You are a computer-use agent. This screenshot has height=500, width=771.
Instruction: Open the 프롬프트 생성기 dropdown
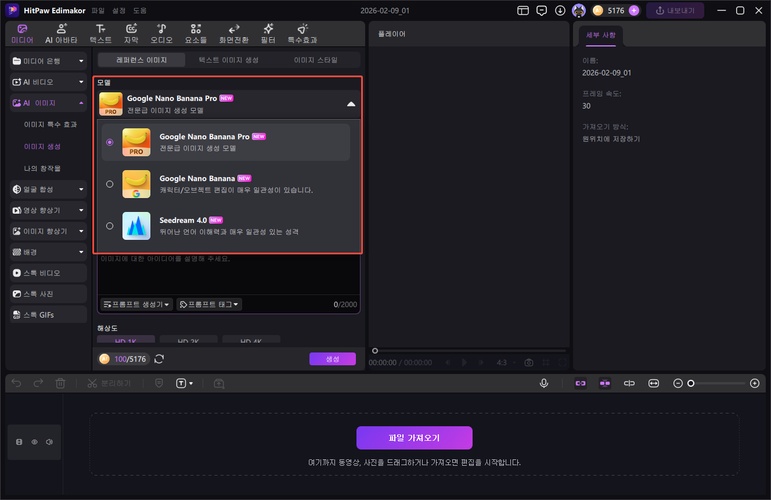click(136, 304)
